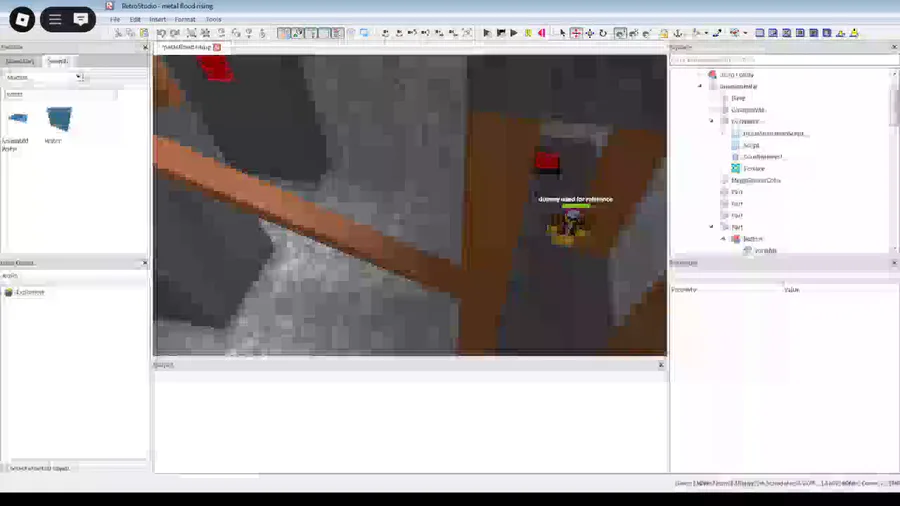Open the Insert menu
Image resolution: width=900 pixels, height=506 pixels.
[x=157, y=19]
